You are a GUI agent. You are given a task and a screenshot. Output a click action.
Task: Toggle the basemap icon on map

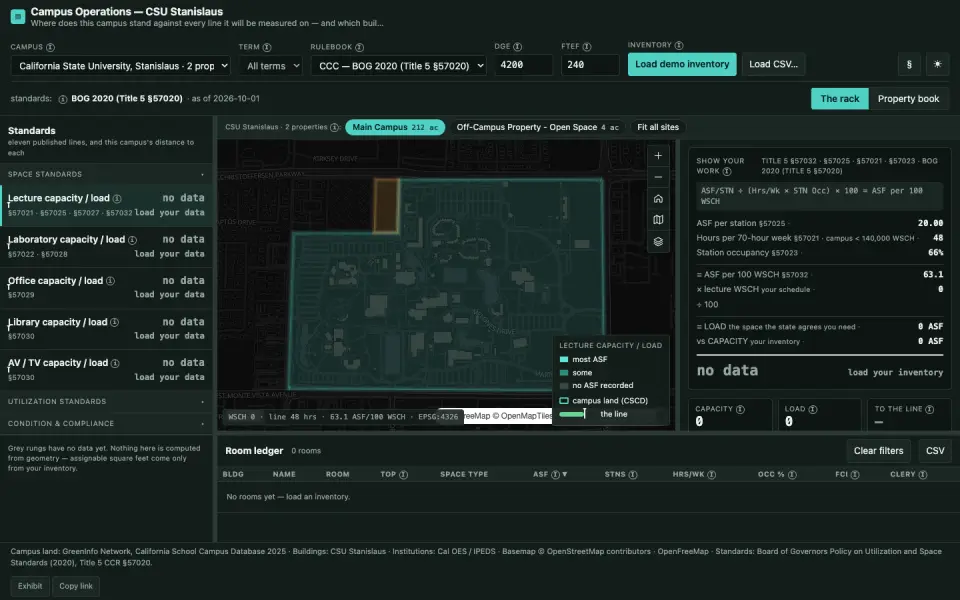click(x=658, y=220)
